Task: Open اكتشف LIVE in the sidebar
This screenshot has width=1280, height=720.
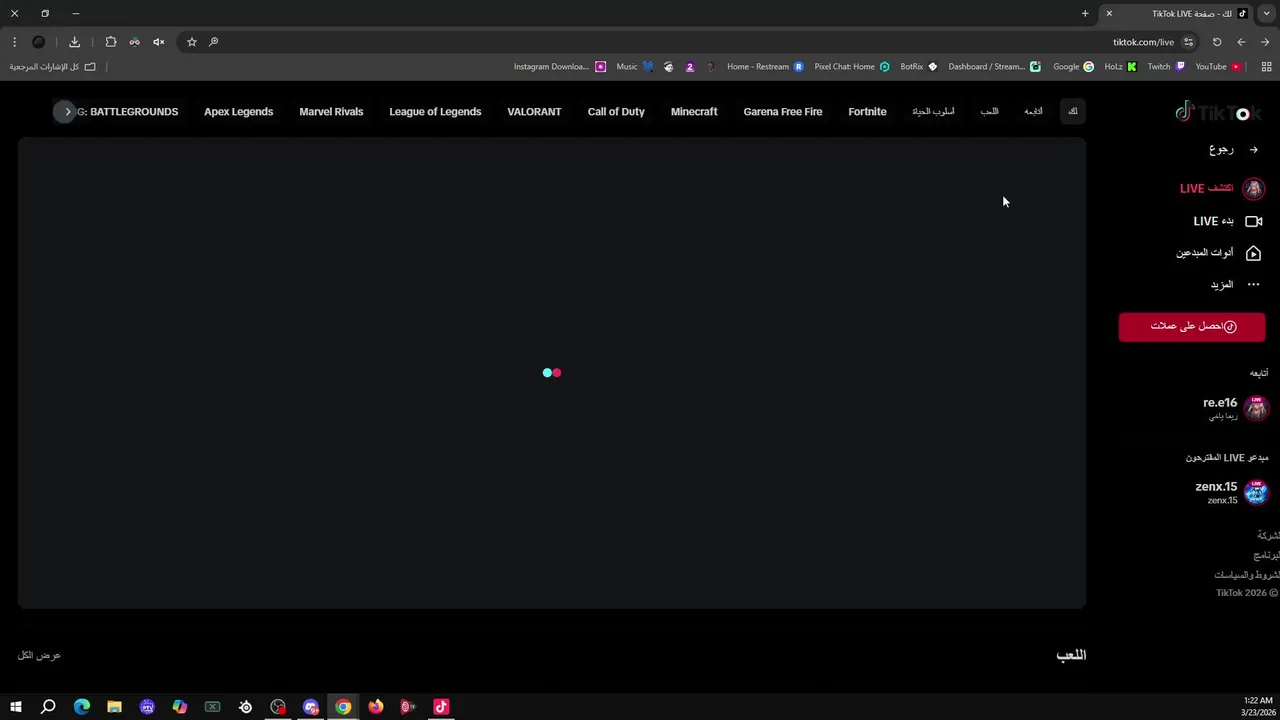Action: 1221,188
